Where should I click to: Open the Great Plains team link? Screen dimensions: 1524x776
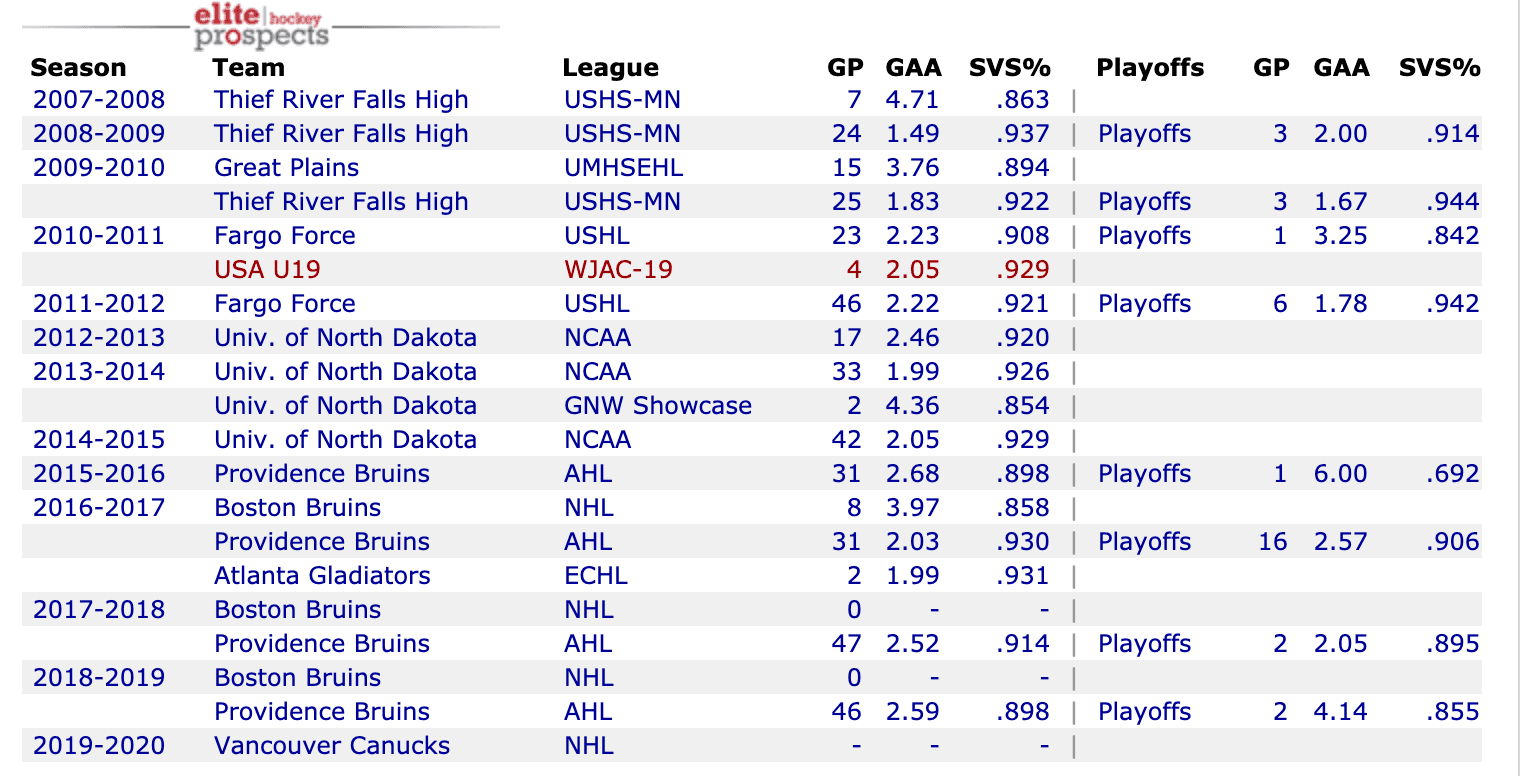(x=286, y=168)
